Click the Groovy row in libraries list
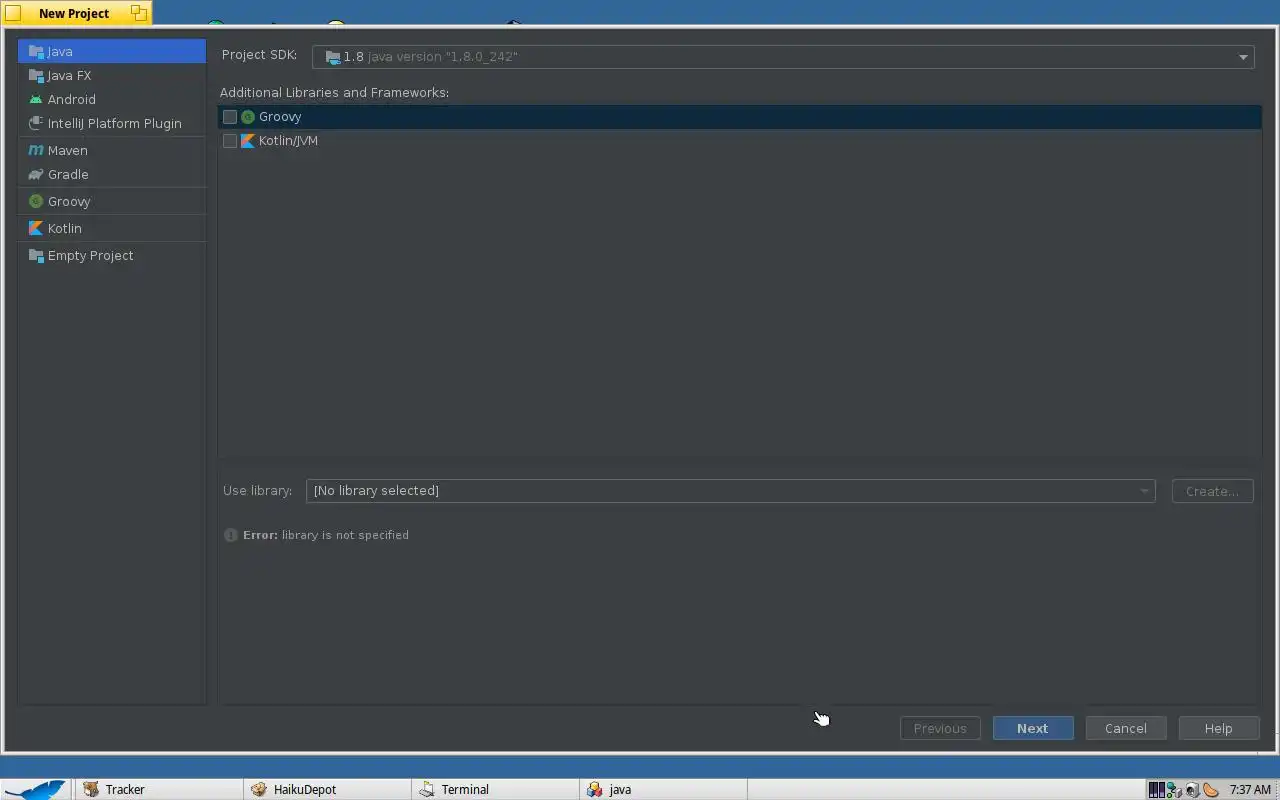 (739, 117)
